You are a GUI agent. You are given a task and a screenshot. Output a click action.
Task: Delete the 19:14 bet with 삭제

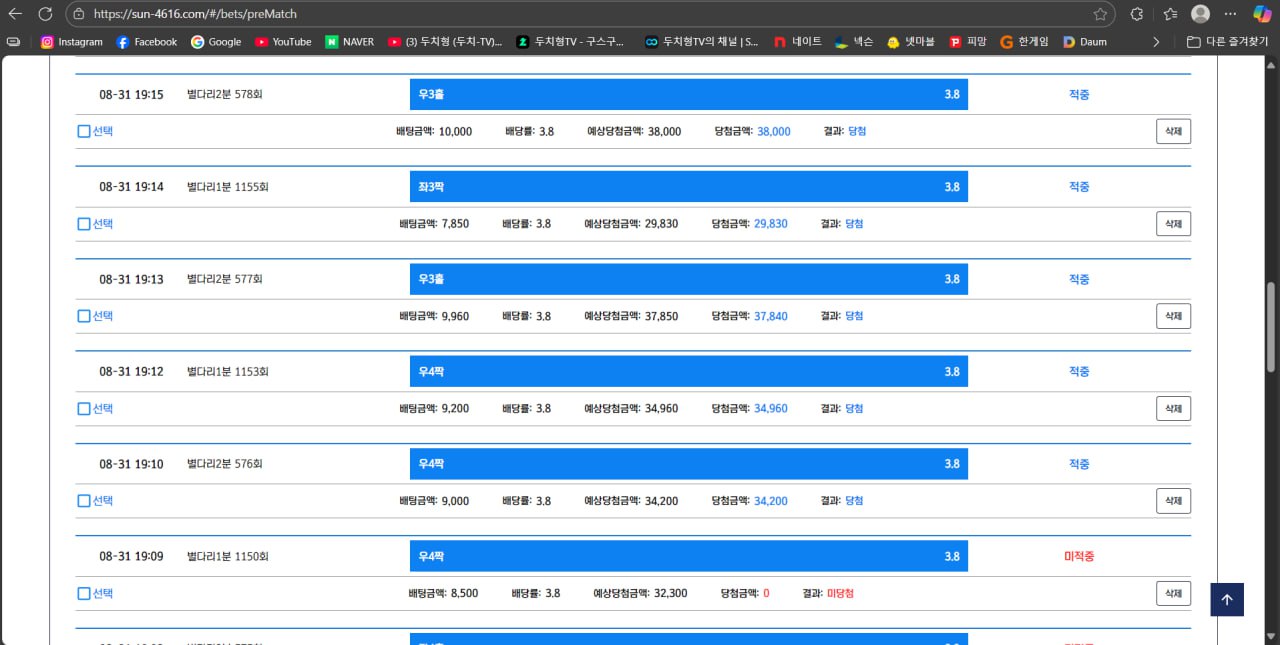(x=1173, y=224)
